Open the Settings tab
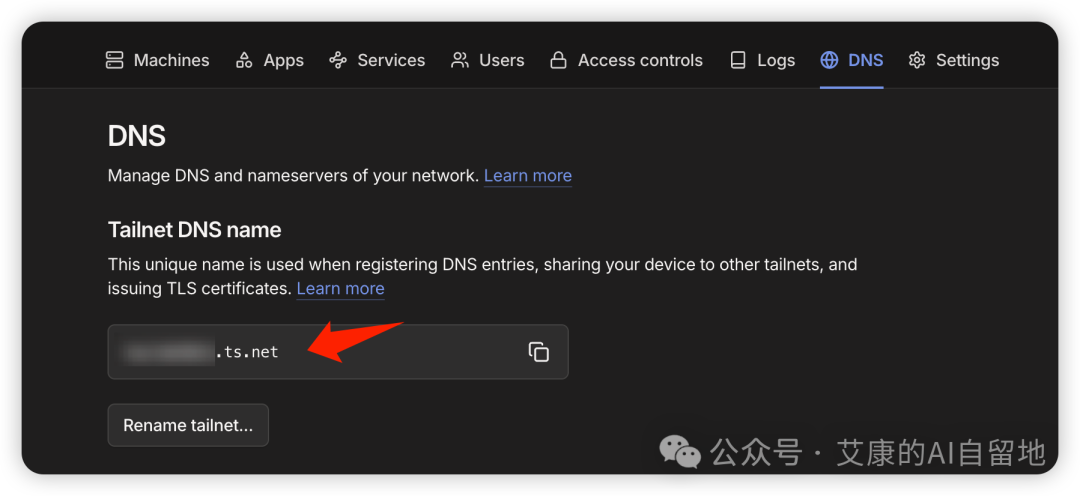1080x496 pixels. pos(953,61)
